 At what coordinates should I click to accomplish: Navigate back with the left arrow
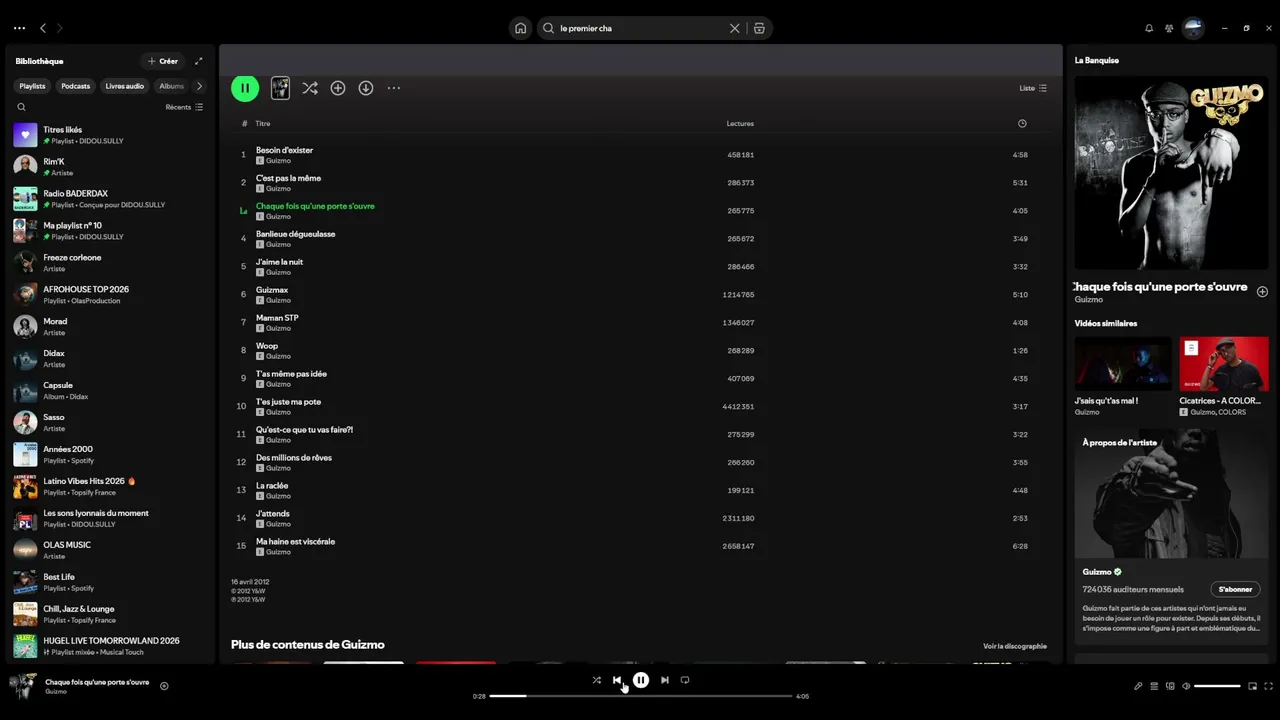point(43,28)
